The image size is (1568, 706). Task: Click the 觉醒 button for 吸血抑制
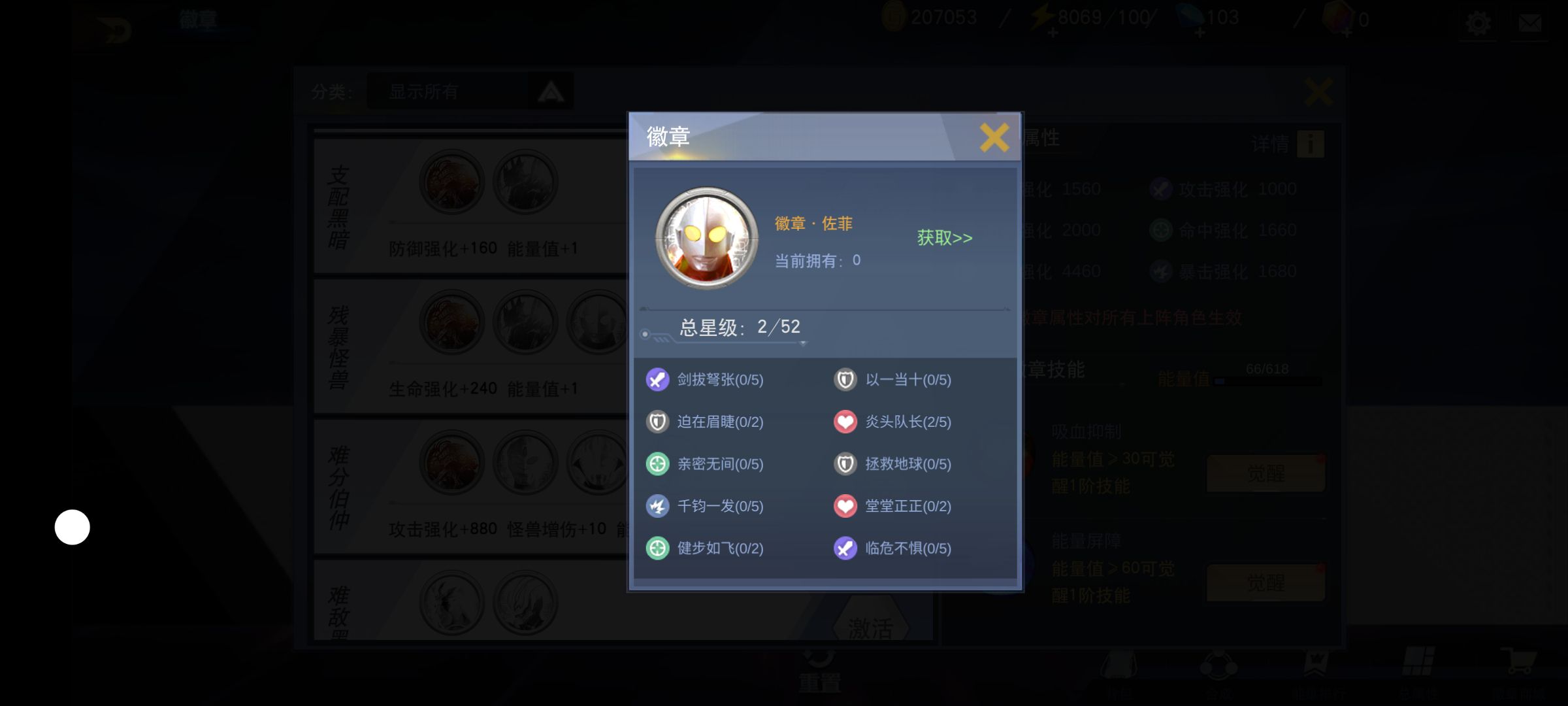(1266, 473)
